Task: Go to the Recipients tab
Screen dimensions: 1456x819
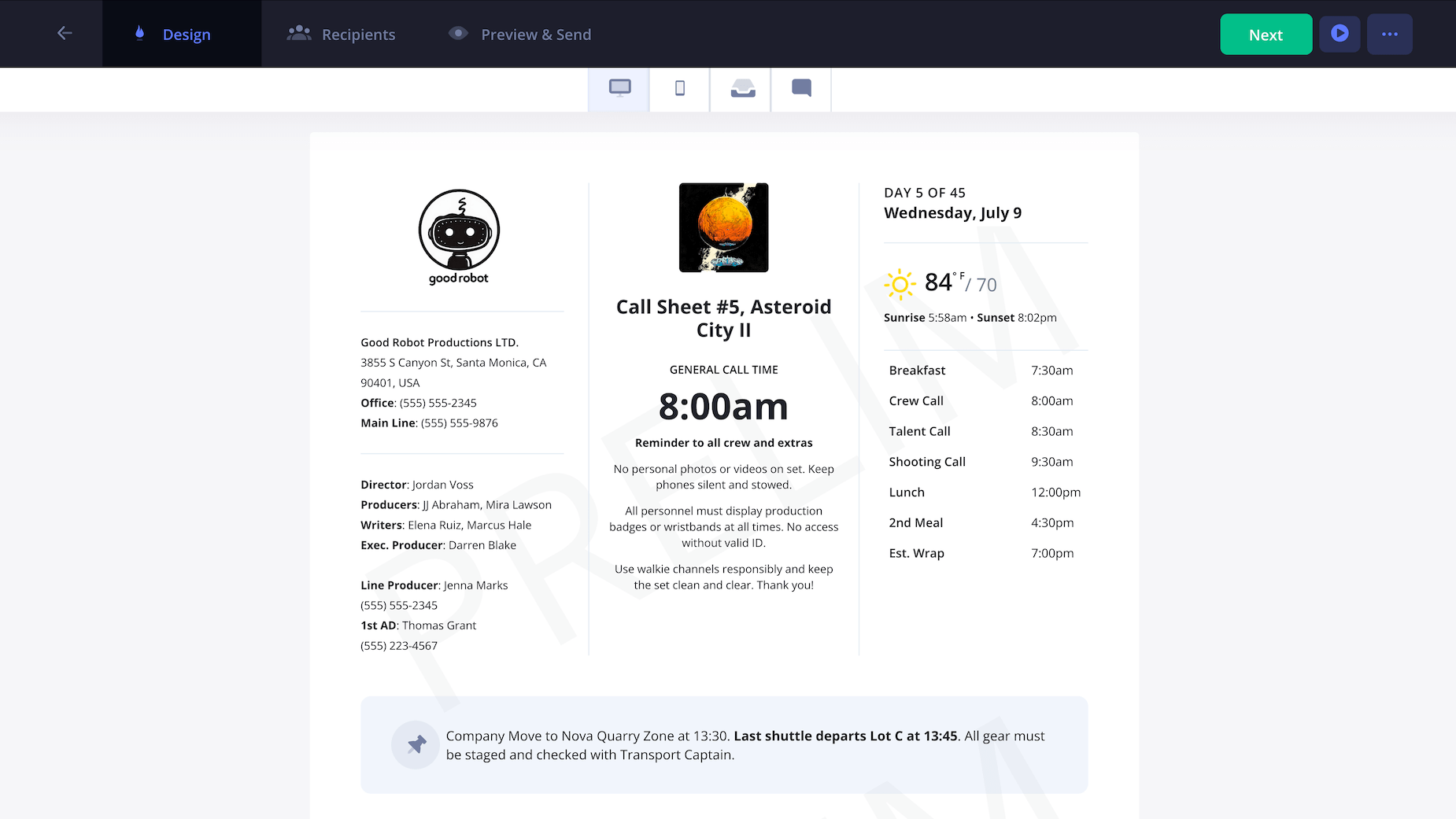Action: tap(342, 35)
